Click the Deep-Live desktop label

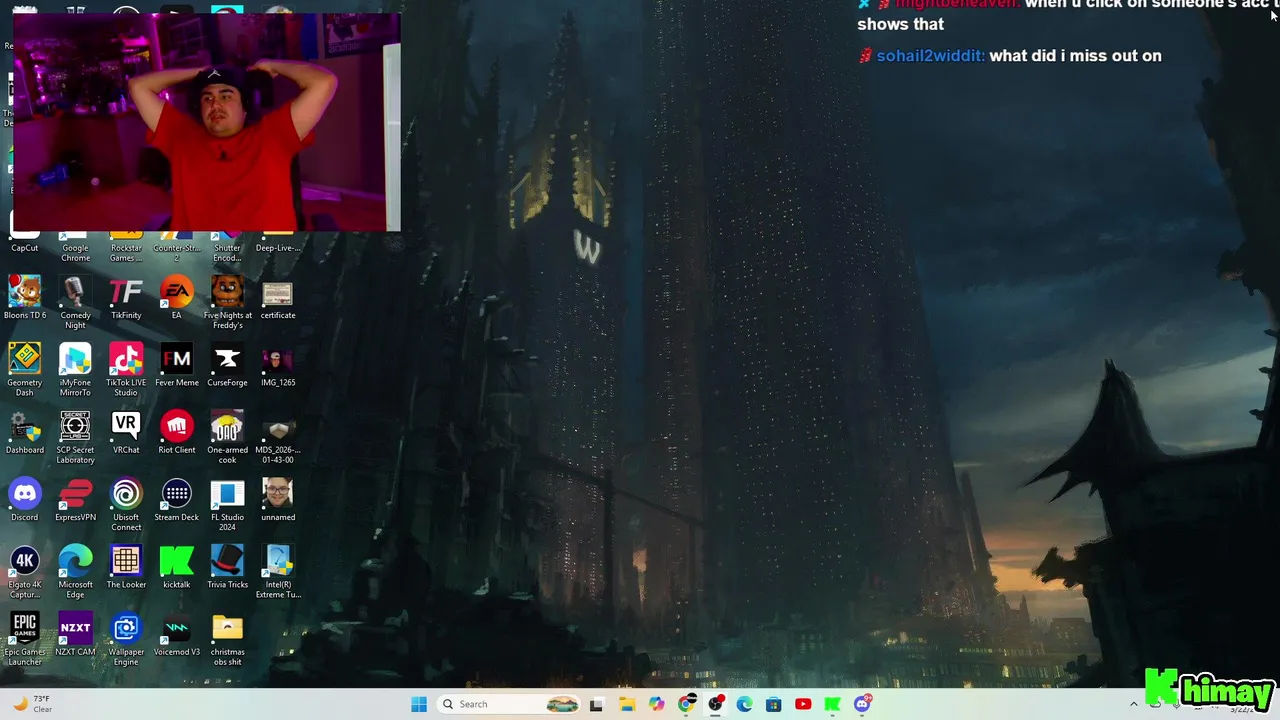[x=278, y=248]
